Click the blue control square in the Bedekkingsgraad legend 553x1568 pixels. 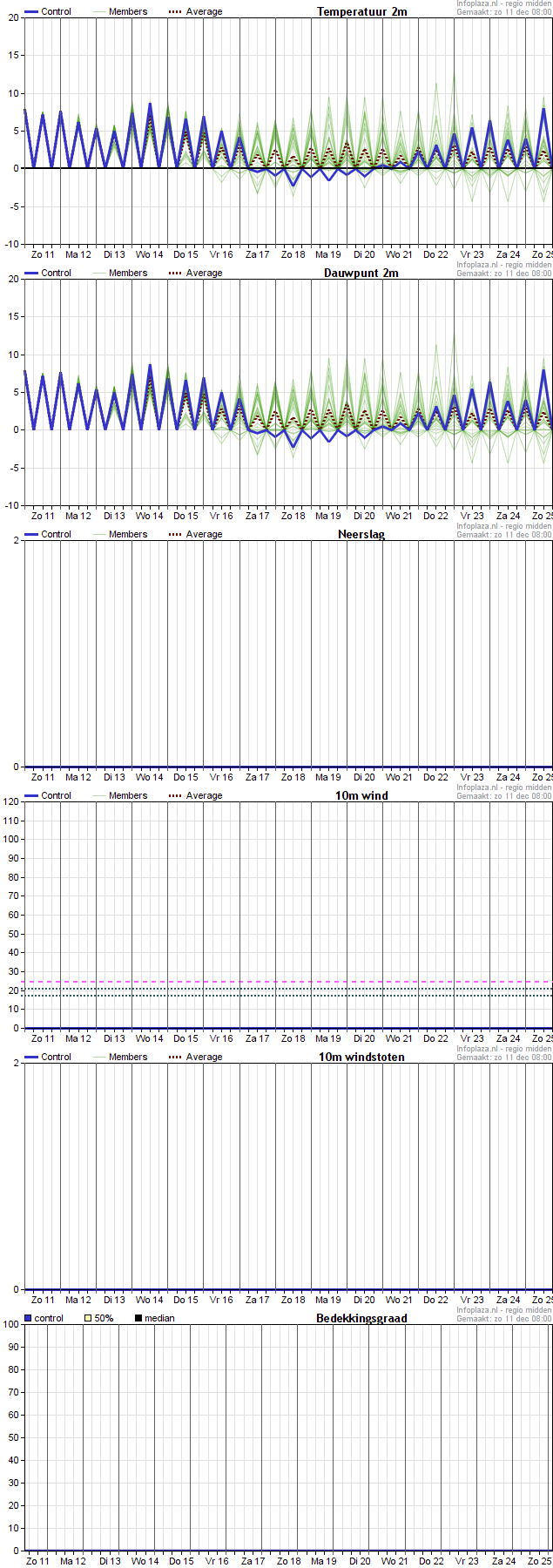[x=28, y=1318]
